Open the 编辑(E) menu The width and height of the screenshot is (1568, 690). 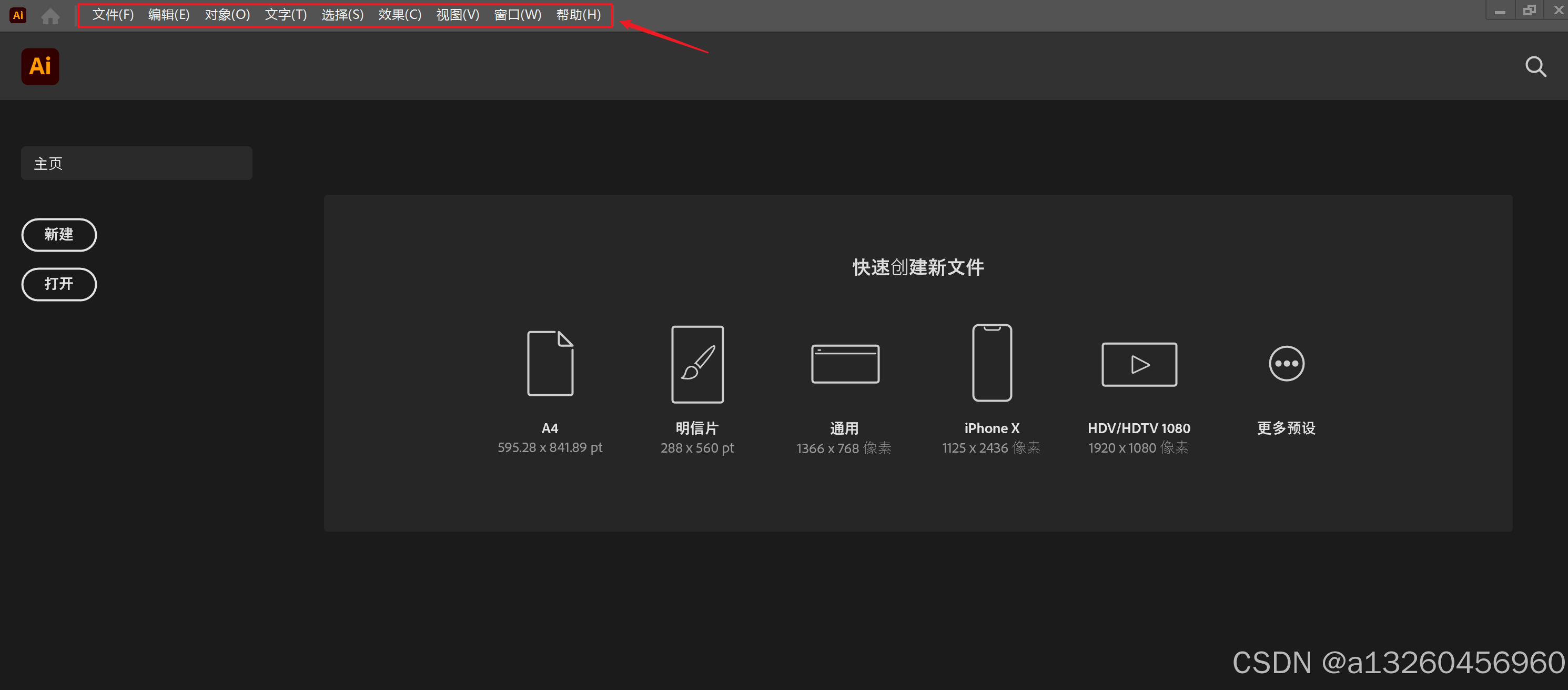click(x=169, y=15)
